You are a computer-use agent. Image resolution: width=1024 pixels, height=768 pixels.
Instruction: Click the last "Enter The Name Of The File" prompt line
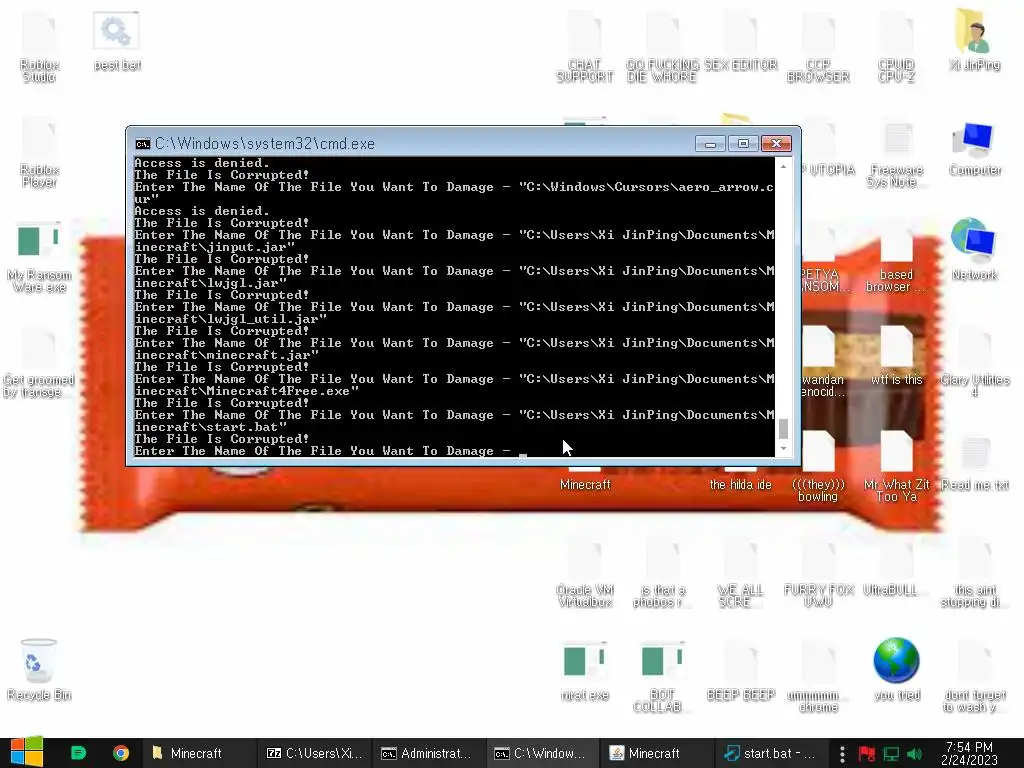(323, 451)
